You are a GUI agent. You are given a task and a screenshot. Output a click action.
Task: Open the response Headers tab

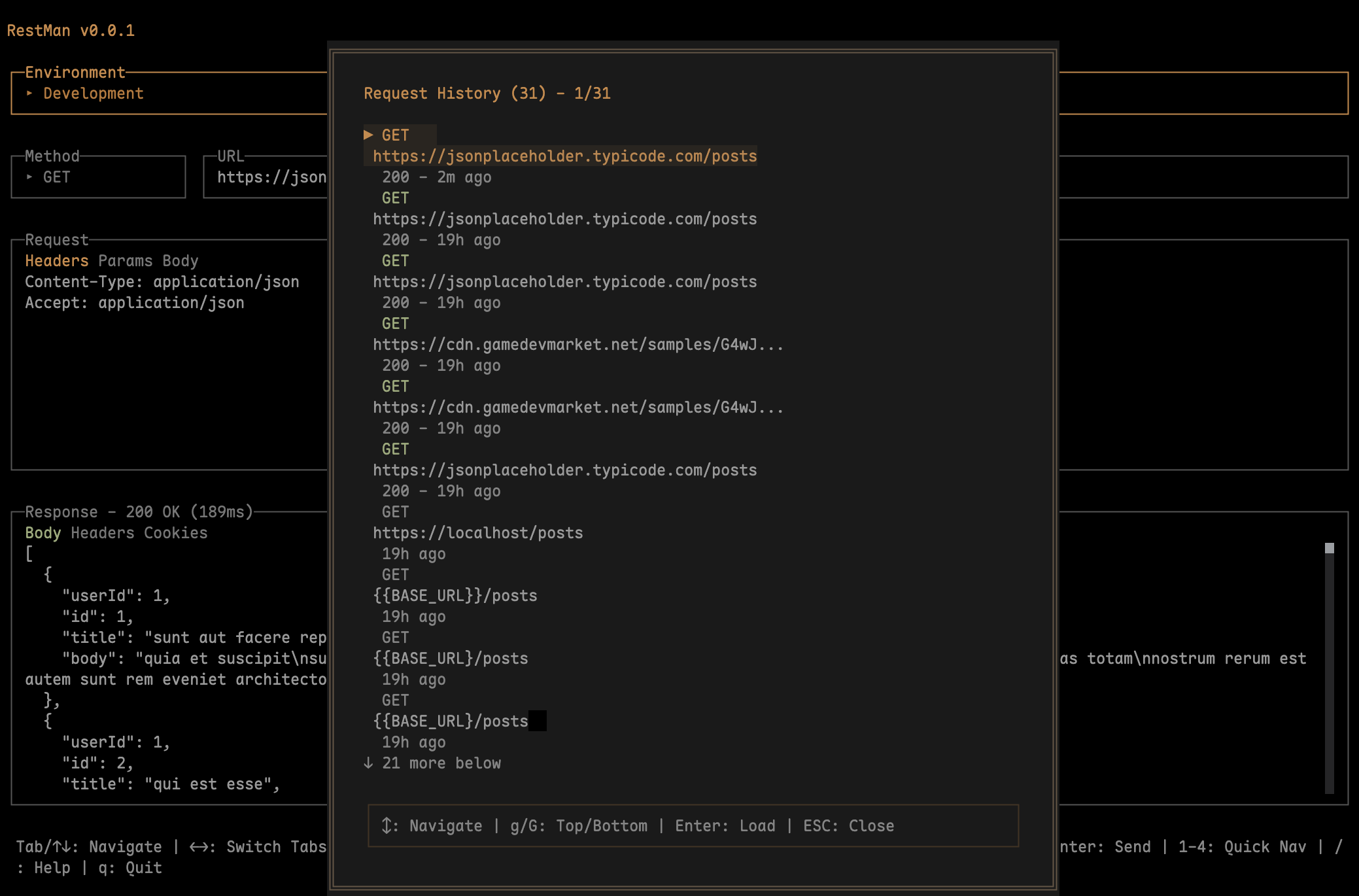102,533
